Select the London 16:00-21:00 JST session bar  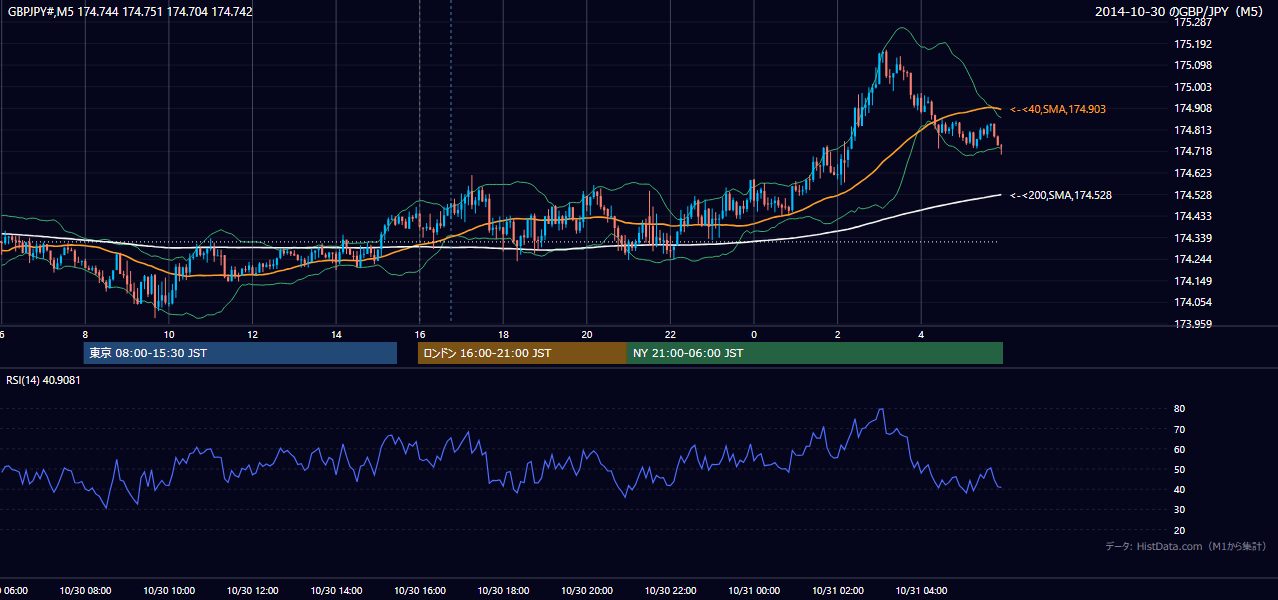(522, 353)
